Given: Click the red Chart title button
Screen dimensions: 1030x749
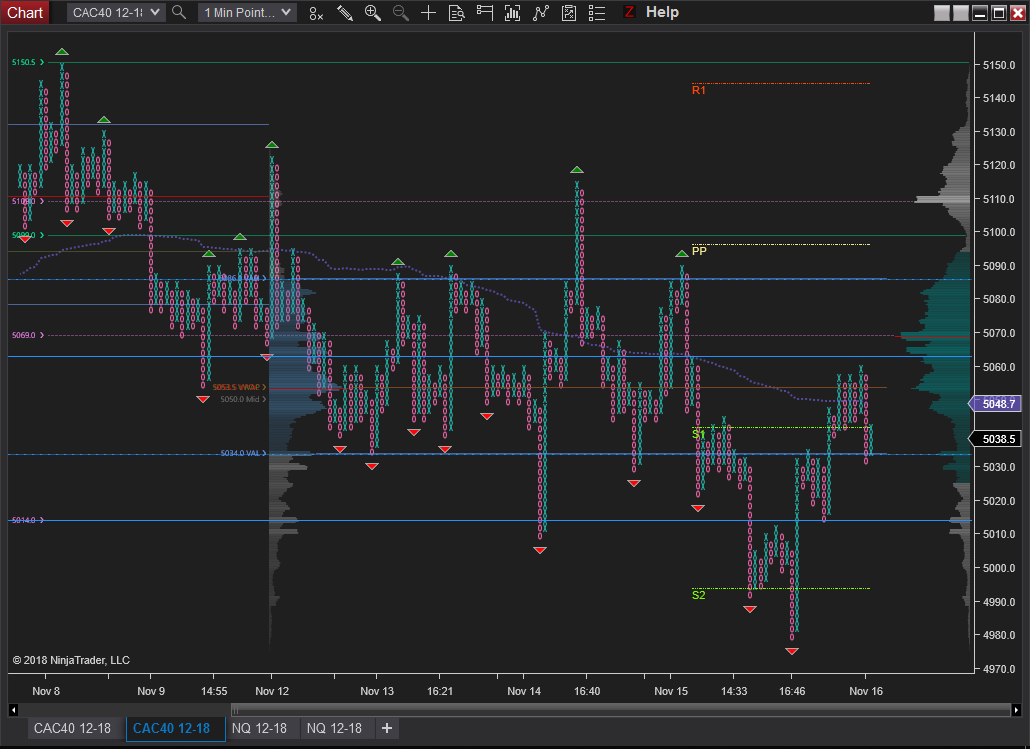Looking at the screenshot, I should (x=25, y=12).
